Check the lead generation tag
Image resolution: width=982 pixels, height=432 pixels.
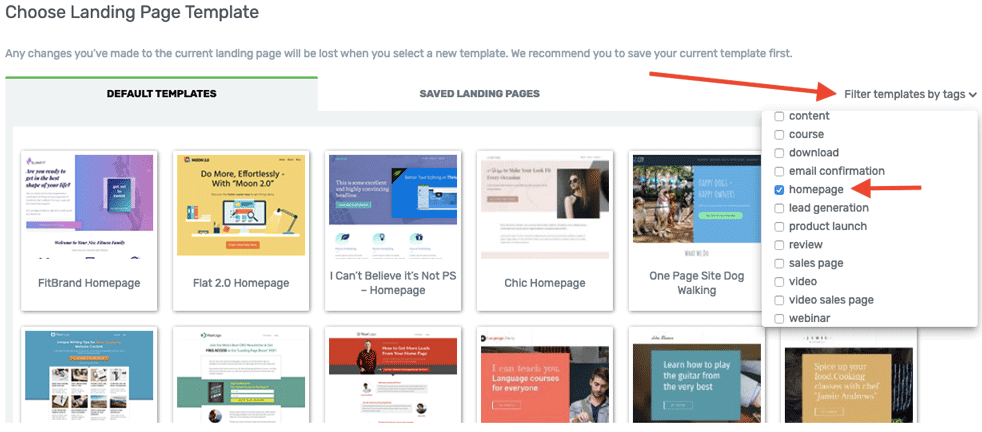780,208
